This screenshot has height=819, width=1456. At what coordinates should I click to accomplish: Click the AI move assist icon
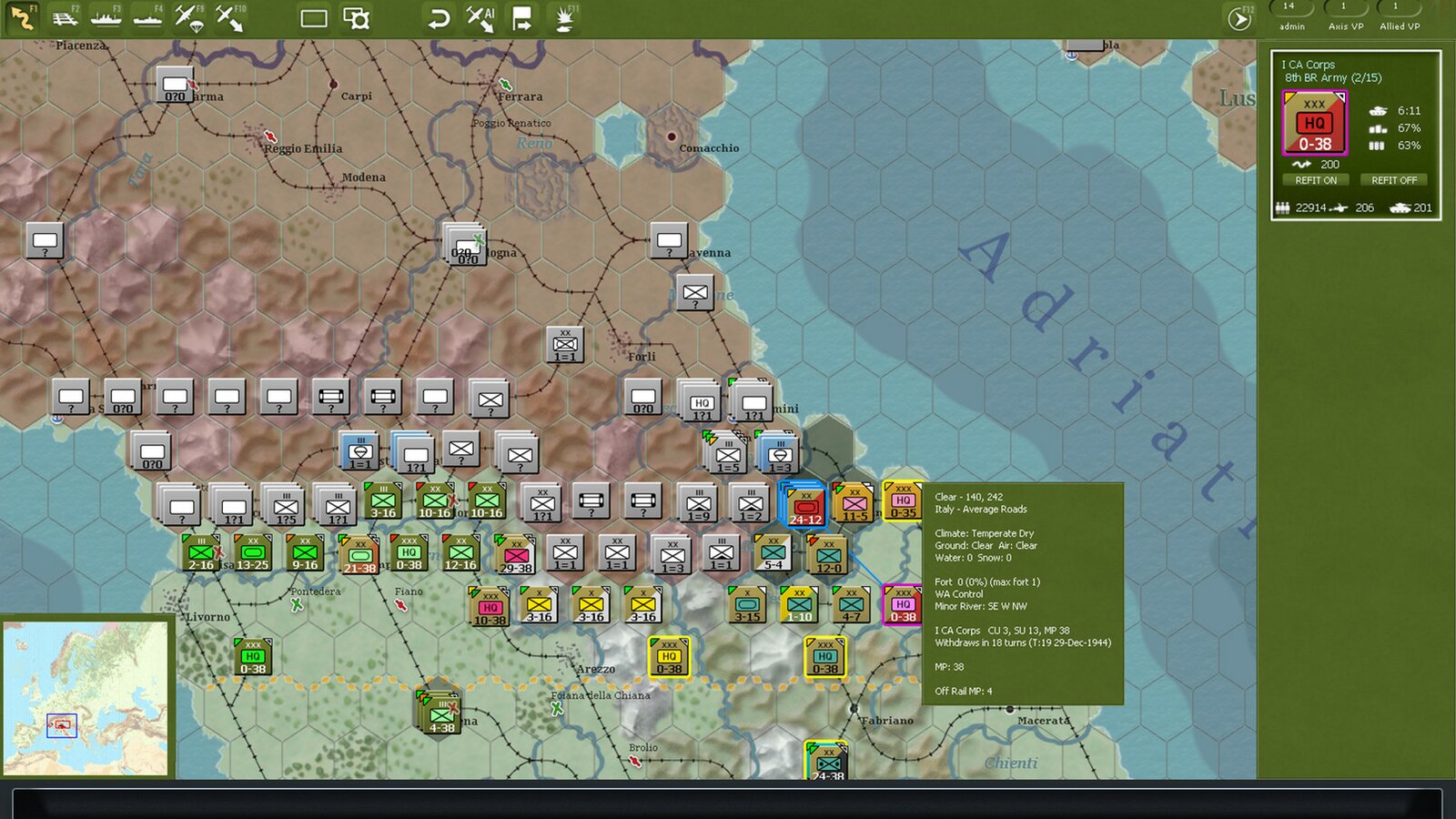pyautogui.click(x=479, y=17)
